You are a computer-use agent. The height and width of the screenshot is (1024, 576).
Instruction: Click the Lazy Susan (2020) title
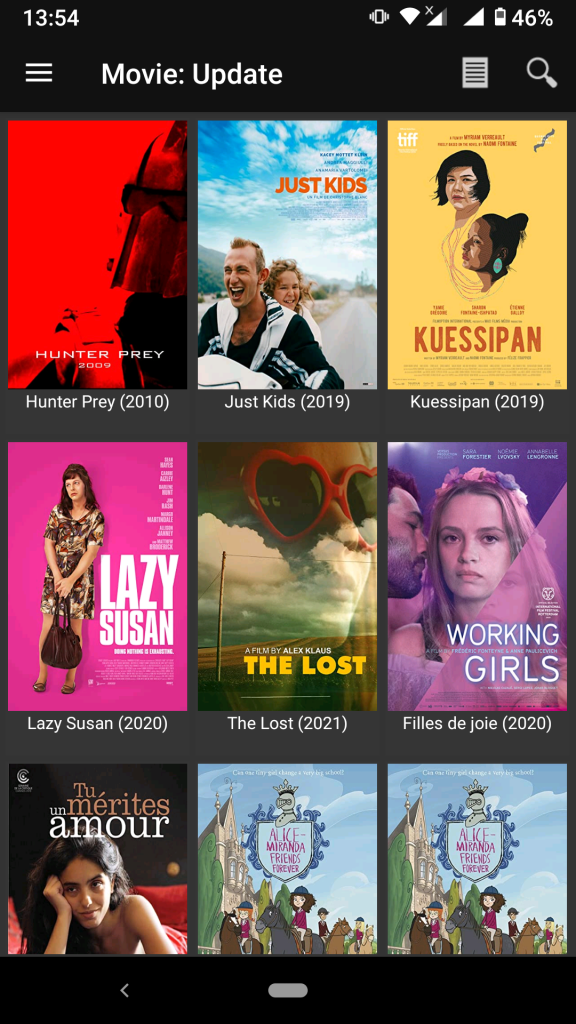point(97,724)
